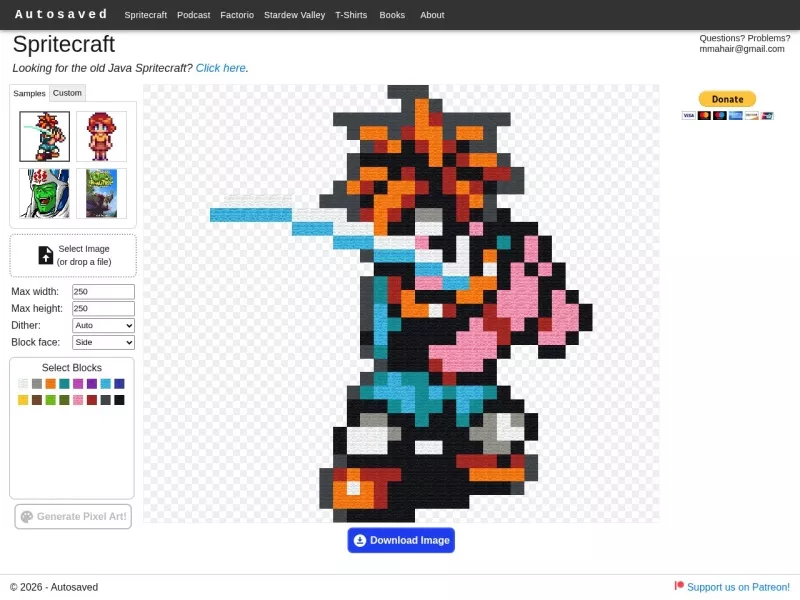Toggle the pink wool block
This screenshot has width=800, height=600.
coord(78,400)
